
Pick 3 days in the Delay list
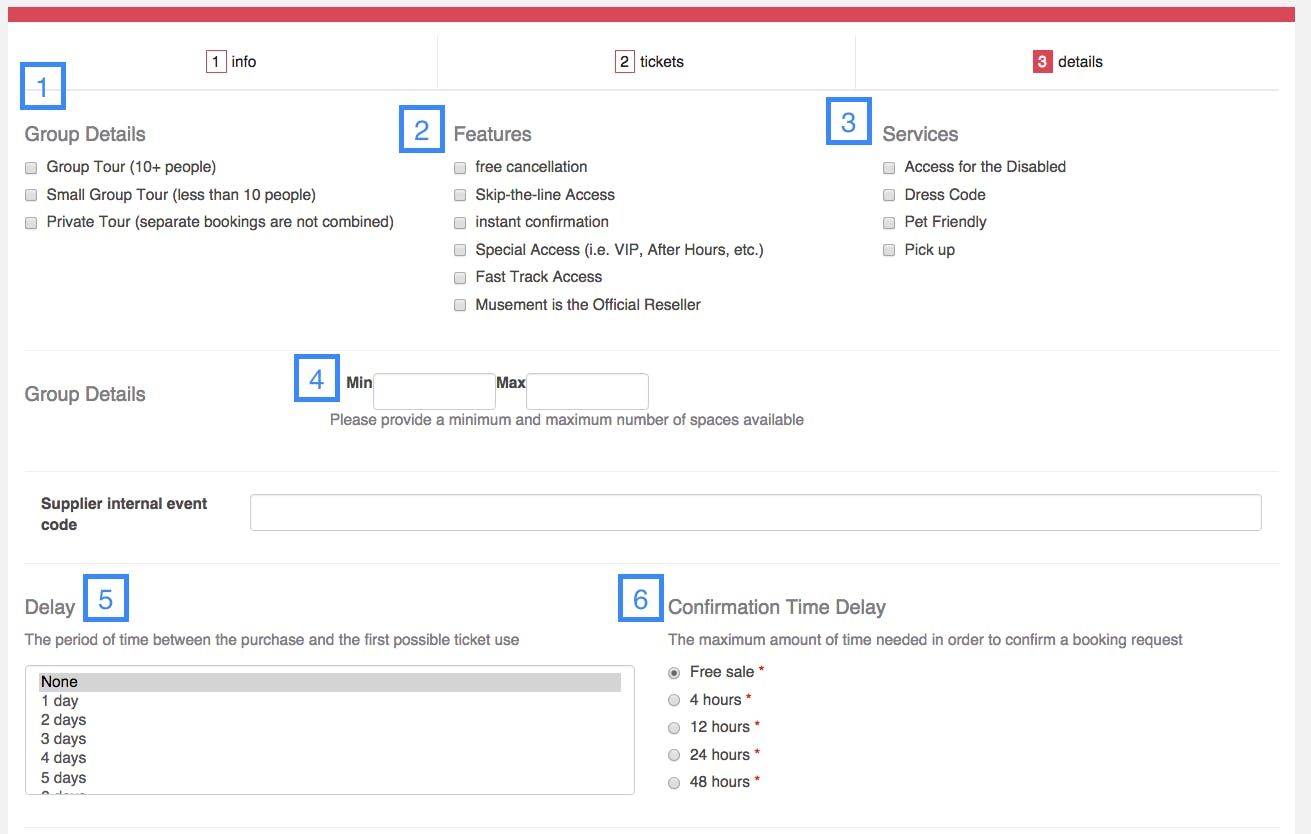tap(330, 739)
